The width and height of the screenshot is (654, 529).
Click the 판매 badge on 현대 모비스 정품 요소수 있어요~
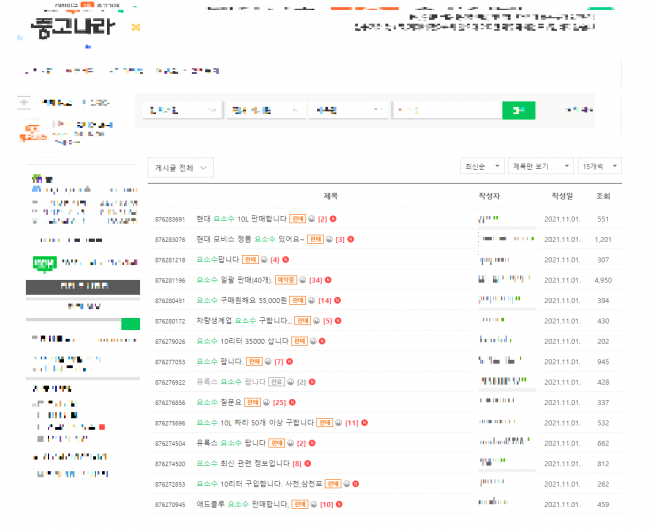point(315,239)
